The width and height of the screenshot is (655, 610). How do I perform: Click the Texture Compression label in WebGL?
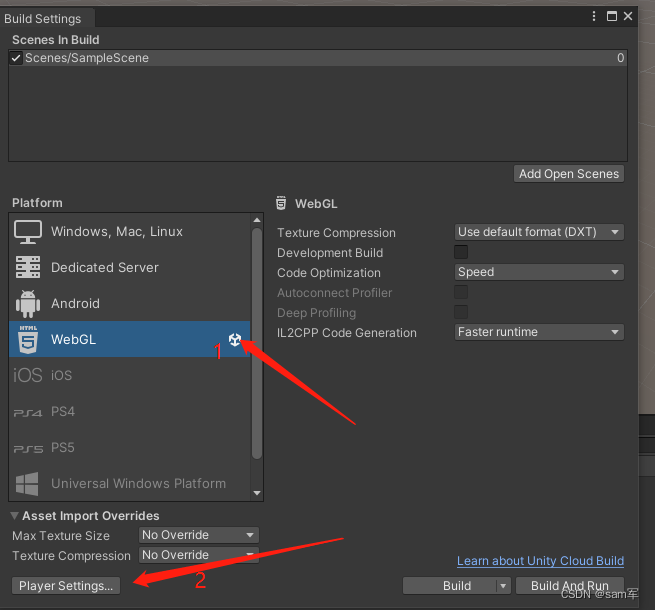[x=336, y=233]
